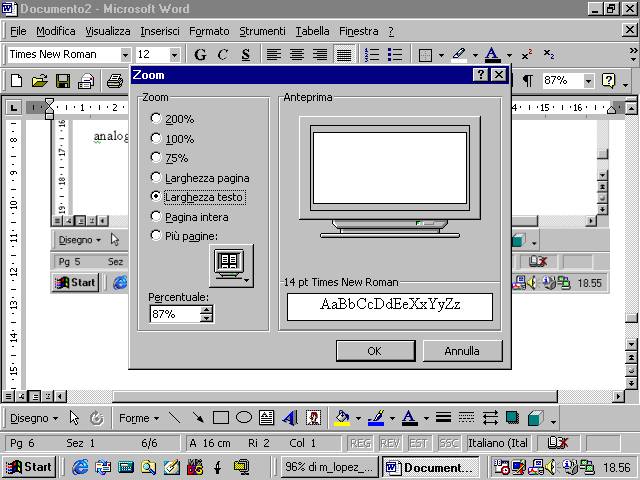Launch Internet Explorer from quick launch

click(80, 467)
